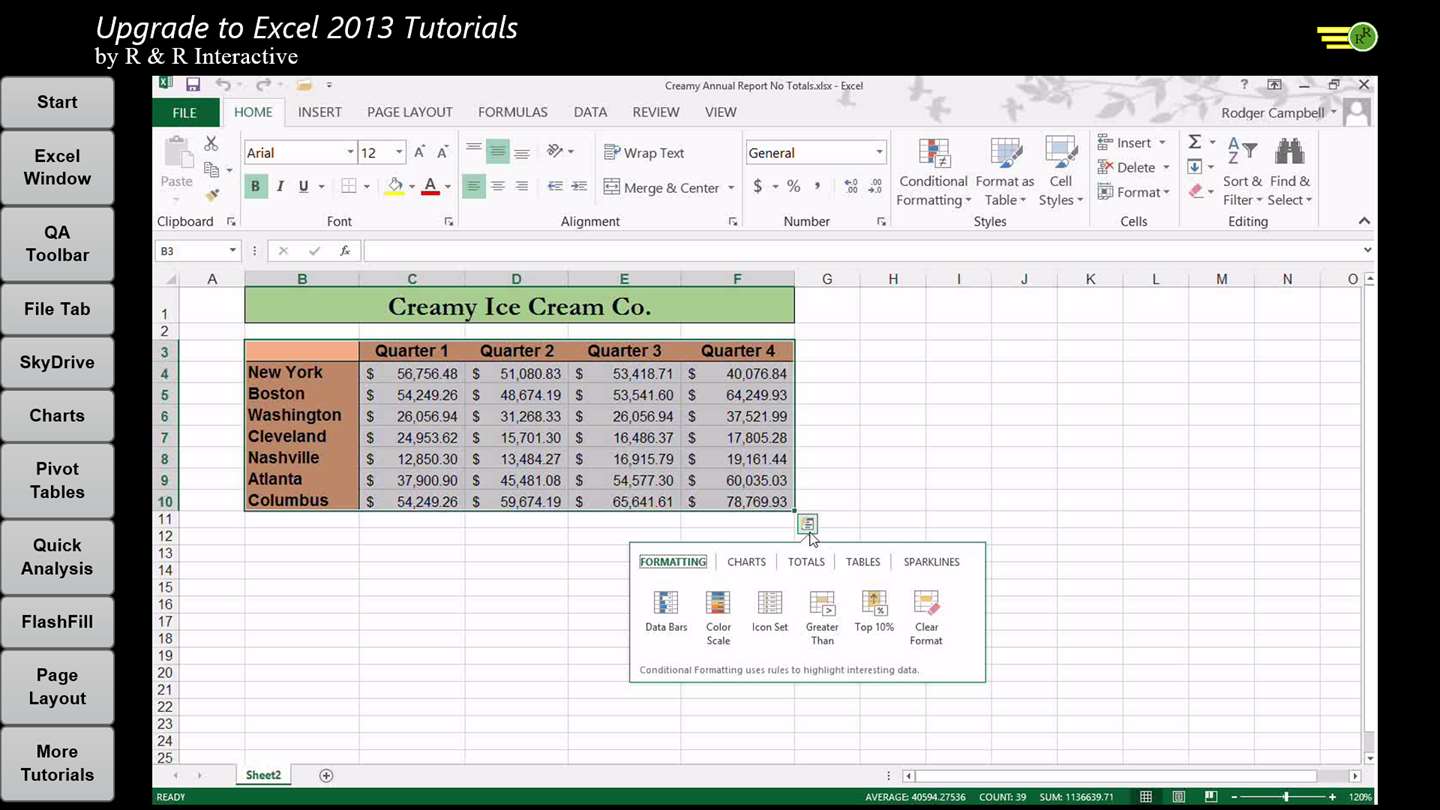The height and width of the screenshot is (810, 1440).
Task: Adjust the zoom slider in status bar
Action: coord(1286,797)
